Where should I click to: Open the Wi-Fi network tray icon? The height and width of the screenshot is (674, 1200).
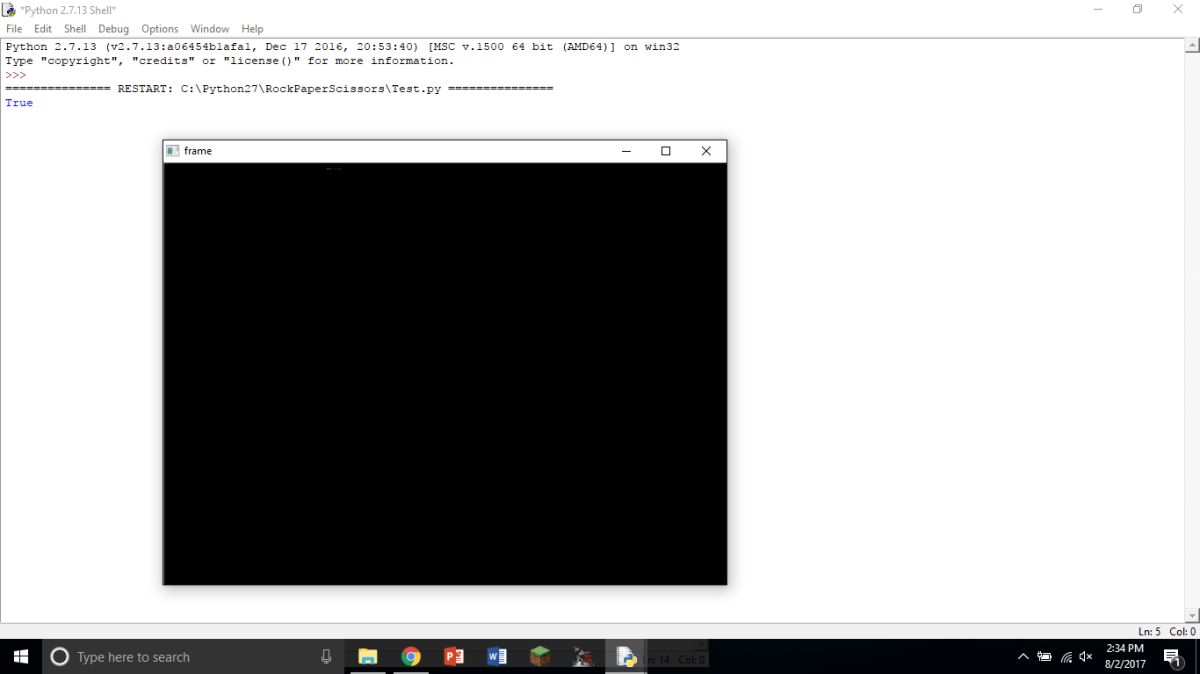(x=1067, y=657)
